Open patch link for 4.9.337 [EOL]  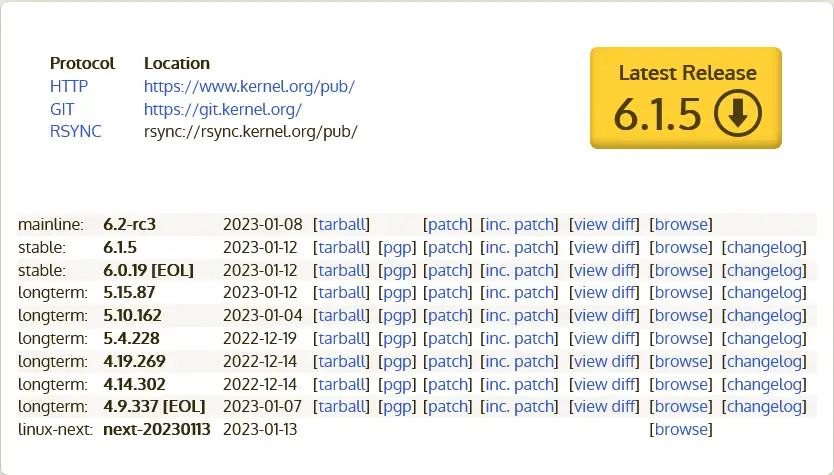click(447, 406)
